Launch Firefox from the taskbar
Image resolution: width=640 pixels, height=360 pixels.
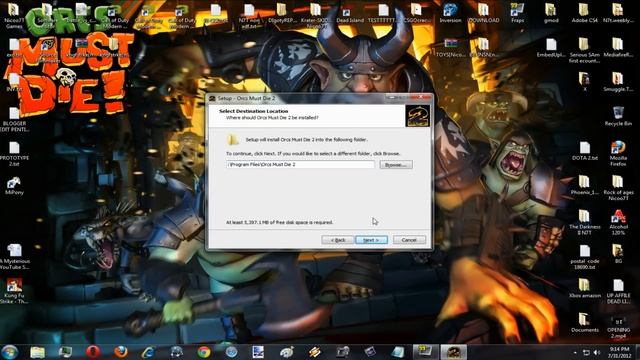coord(121,352)
